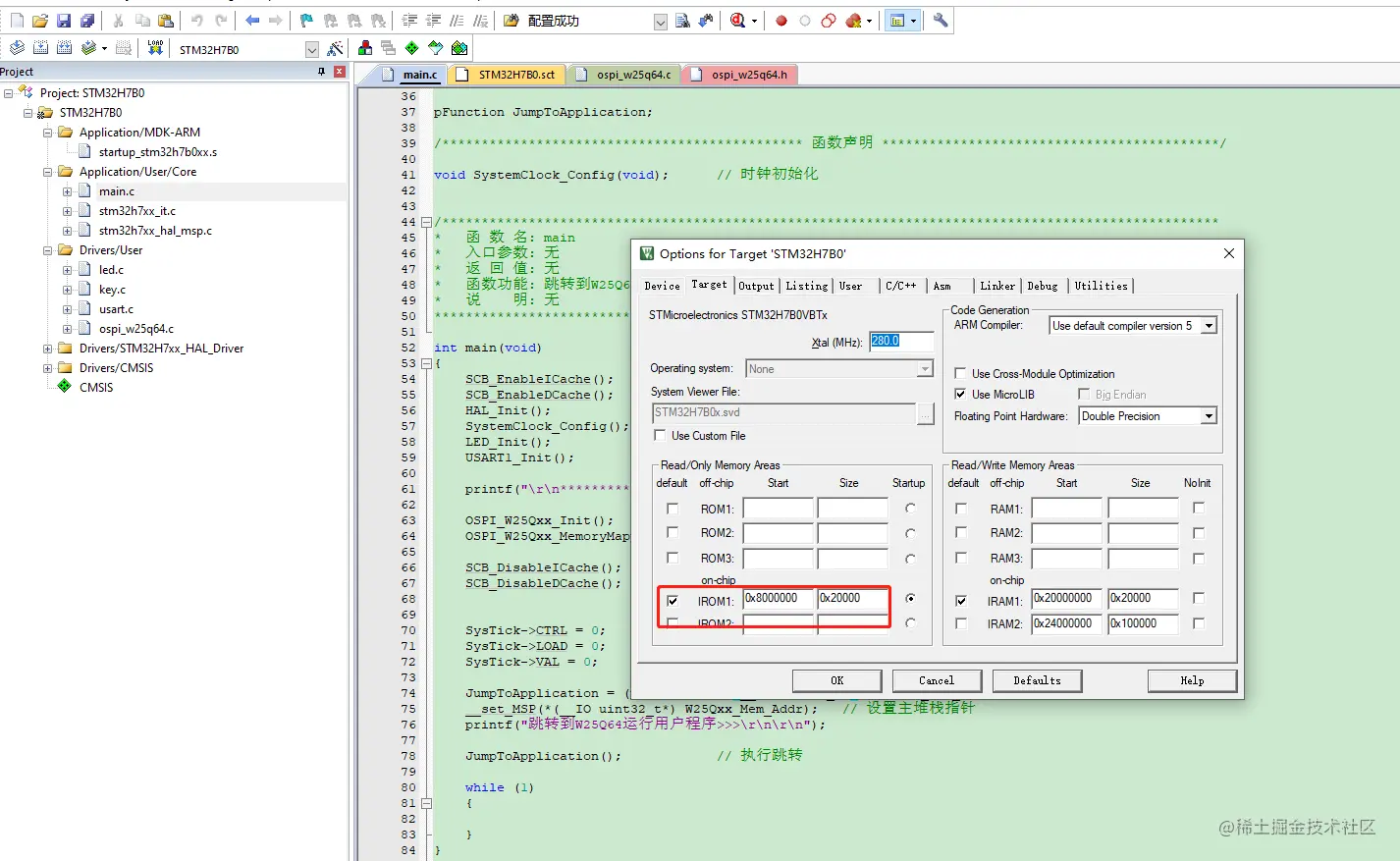Expand the main.c file node
The image size is (1400, 861).
point(67,191)
